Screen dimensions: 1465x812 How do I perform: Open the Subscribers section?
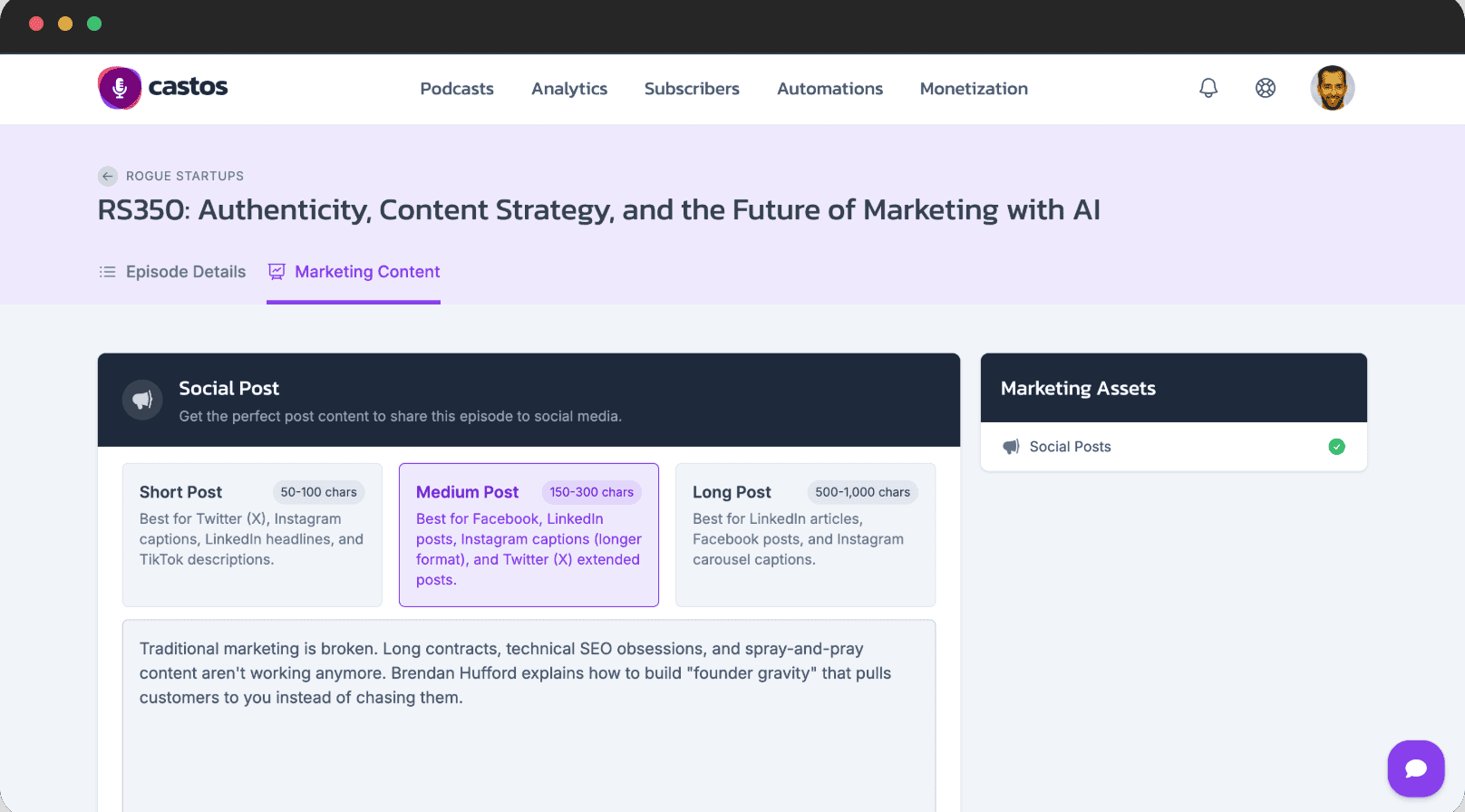692,89
